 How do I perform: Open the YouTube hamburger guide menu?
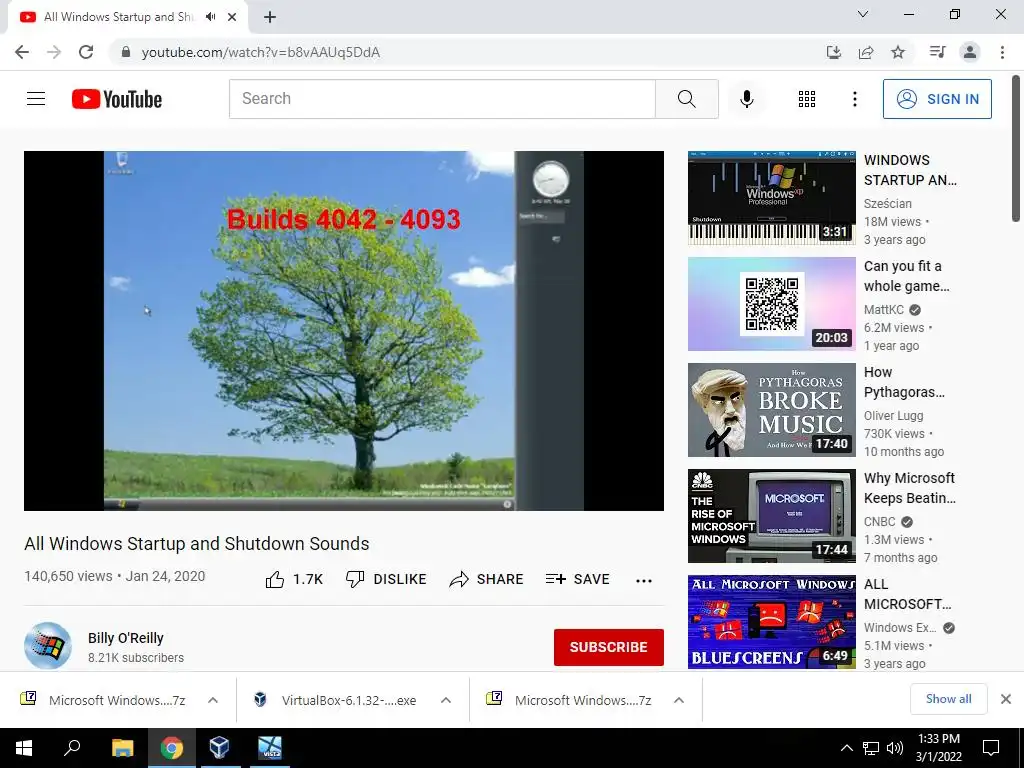coord(36,99)
